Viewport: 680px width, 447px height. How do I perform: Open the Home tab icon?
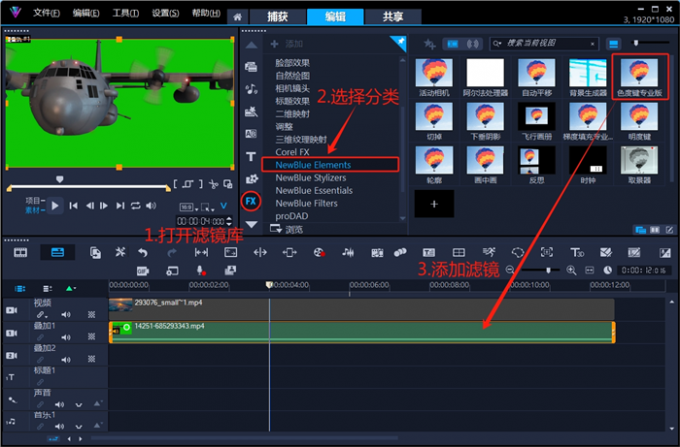coord(237,17)
